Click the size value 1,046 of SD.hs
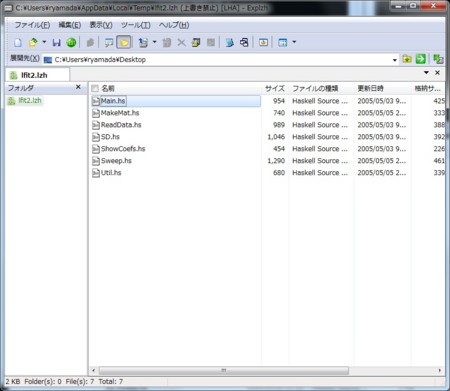450x391 pixels. tap(276, 137)
